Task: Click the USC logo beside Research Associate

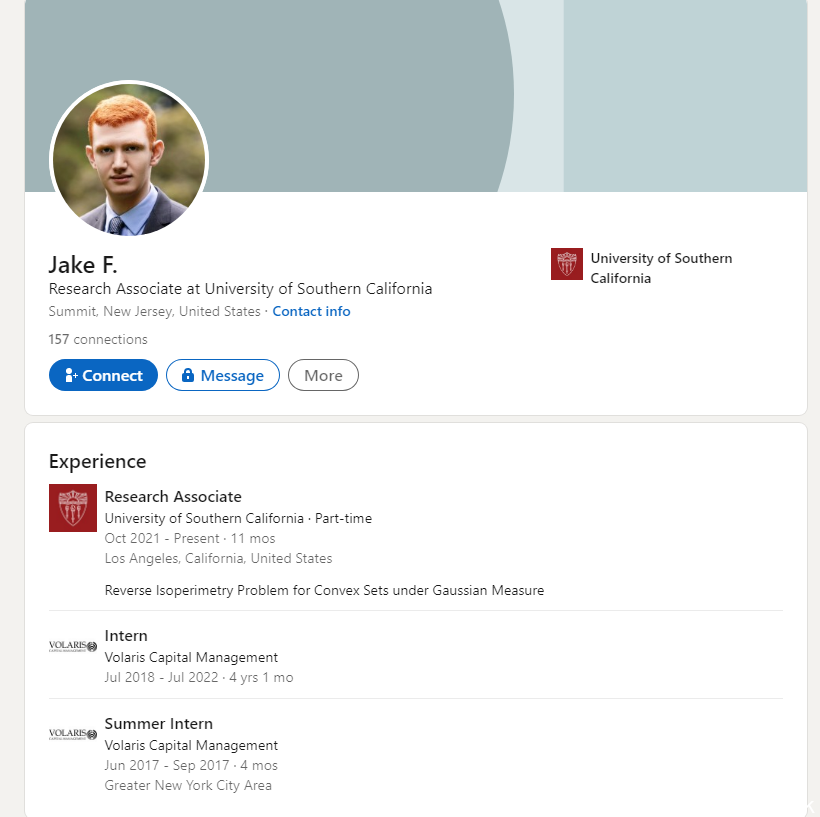Action: (73, 508)
